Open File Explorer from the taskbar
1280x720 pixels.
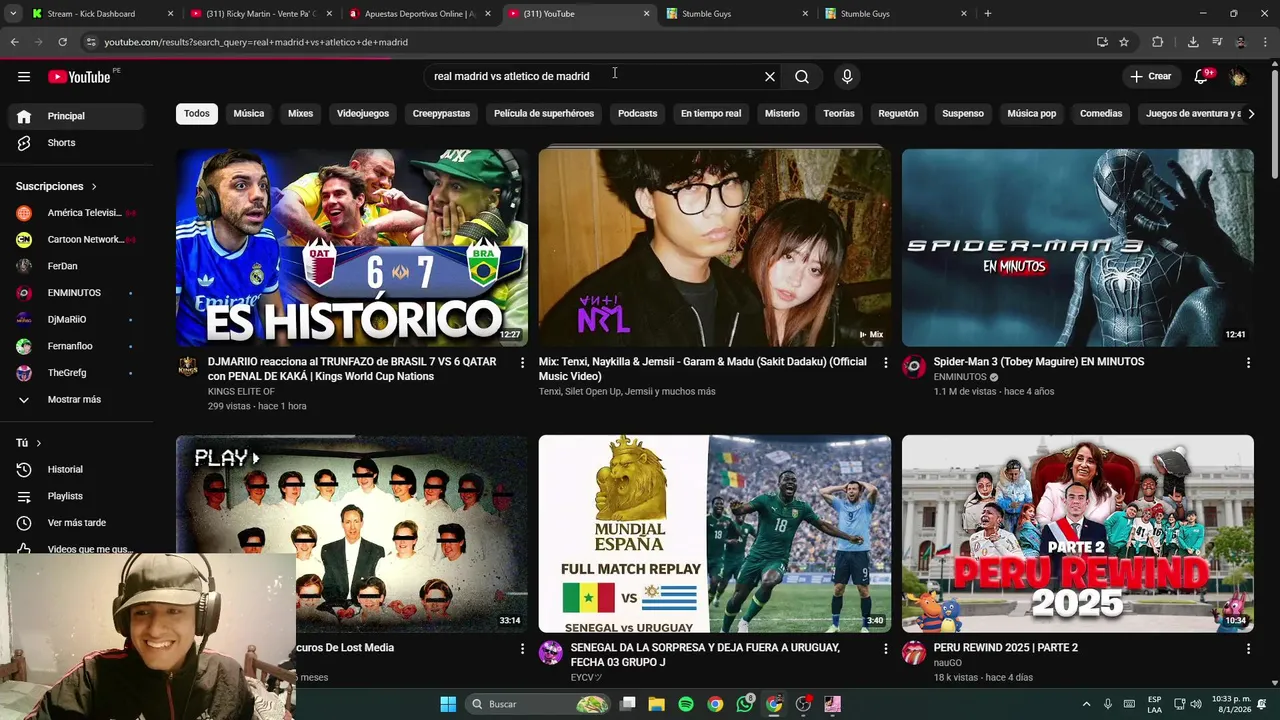657,704
